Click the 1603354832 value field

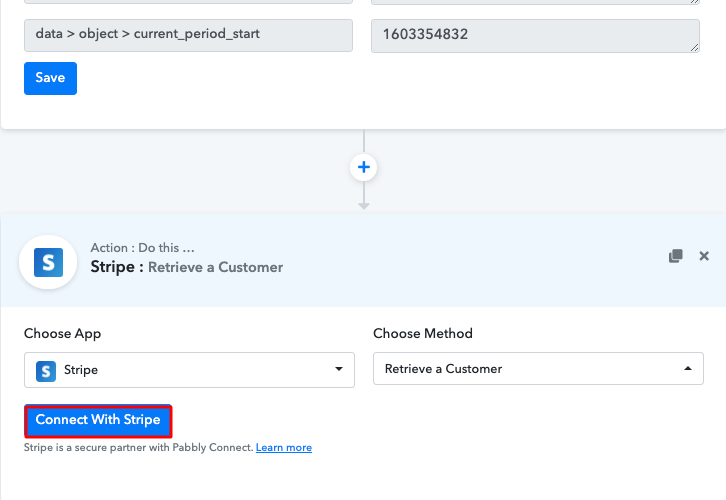point(535,36)
